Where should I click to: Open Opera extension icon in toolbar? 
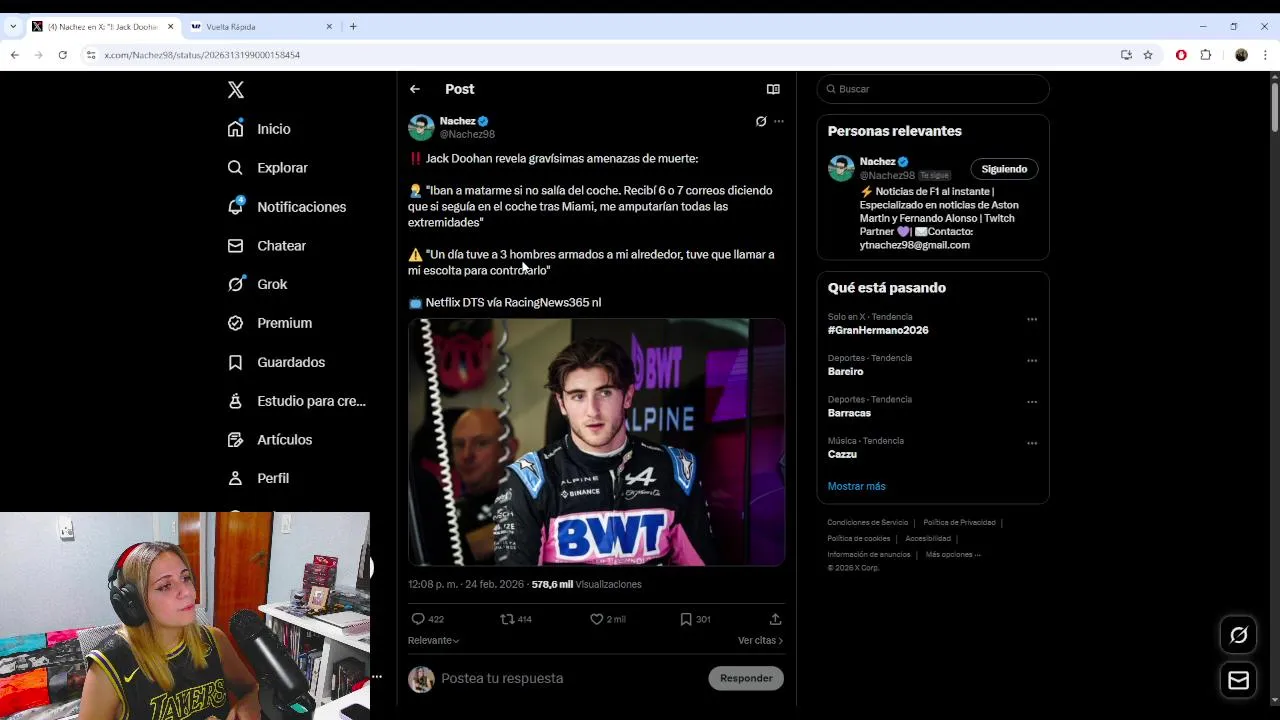pos(1181,55)
